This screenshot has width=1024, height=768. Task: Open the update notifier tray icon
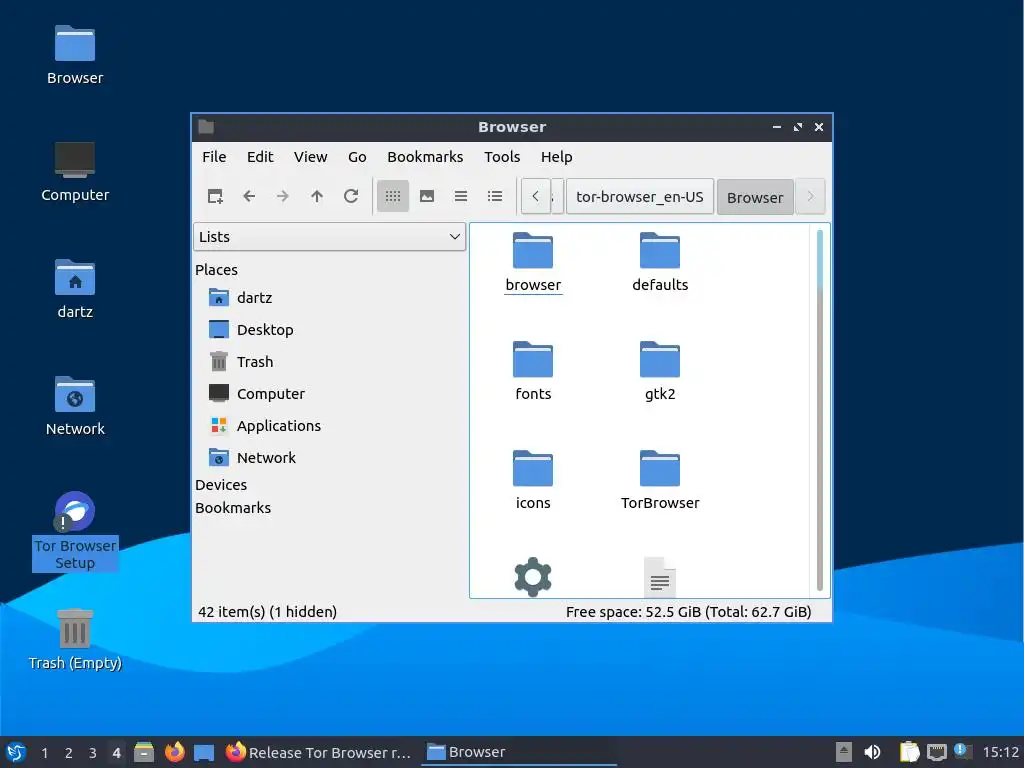pos(963,751)
